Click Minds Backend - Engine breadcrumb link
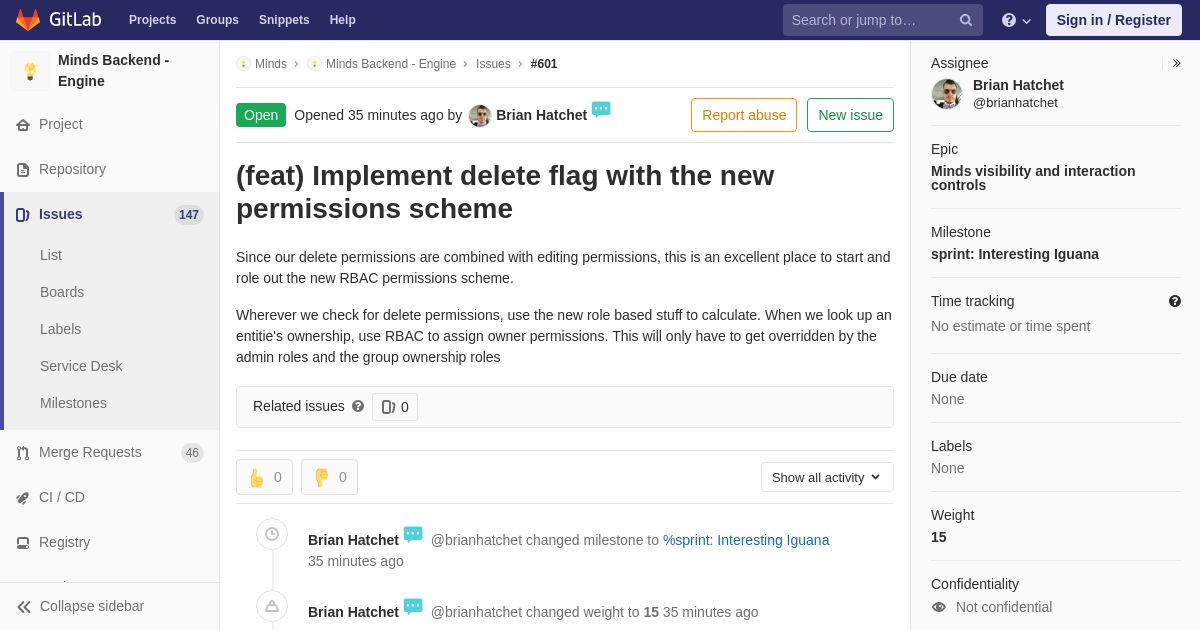 click(391, 64)
